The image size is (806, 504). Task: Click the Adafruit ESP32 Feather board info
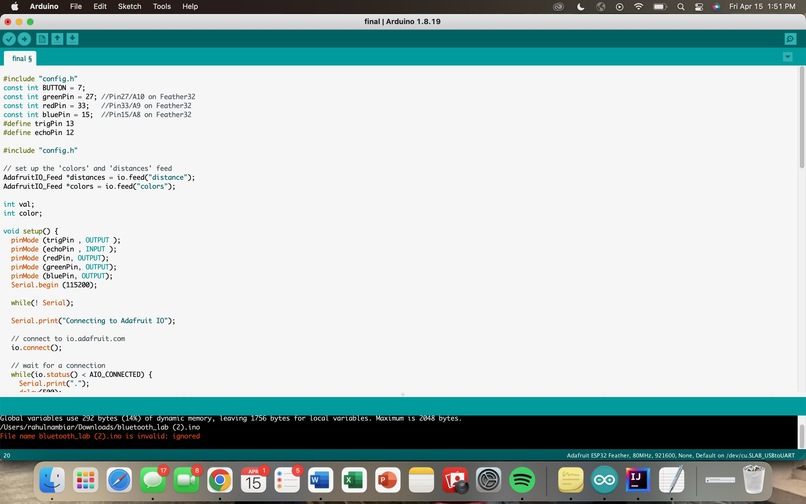(x=681, y=455)
